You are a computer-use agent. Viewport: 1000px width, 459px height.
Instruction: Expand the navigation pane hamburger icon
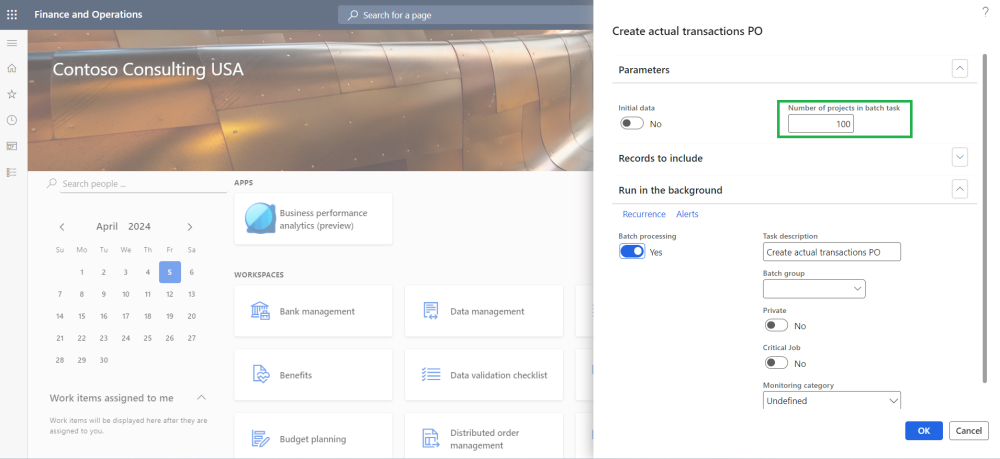click(11, 43)
